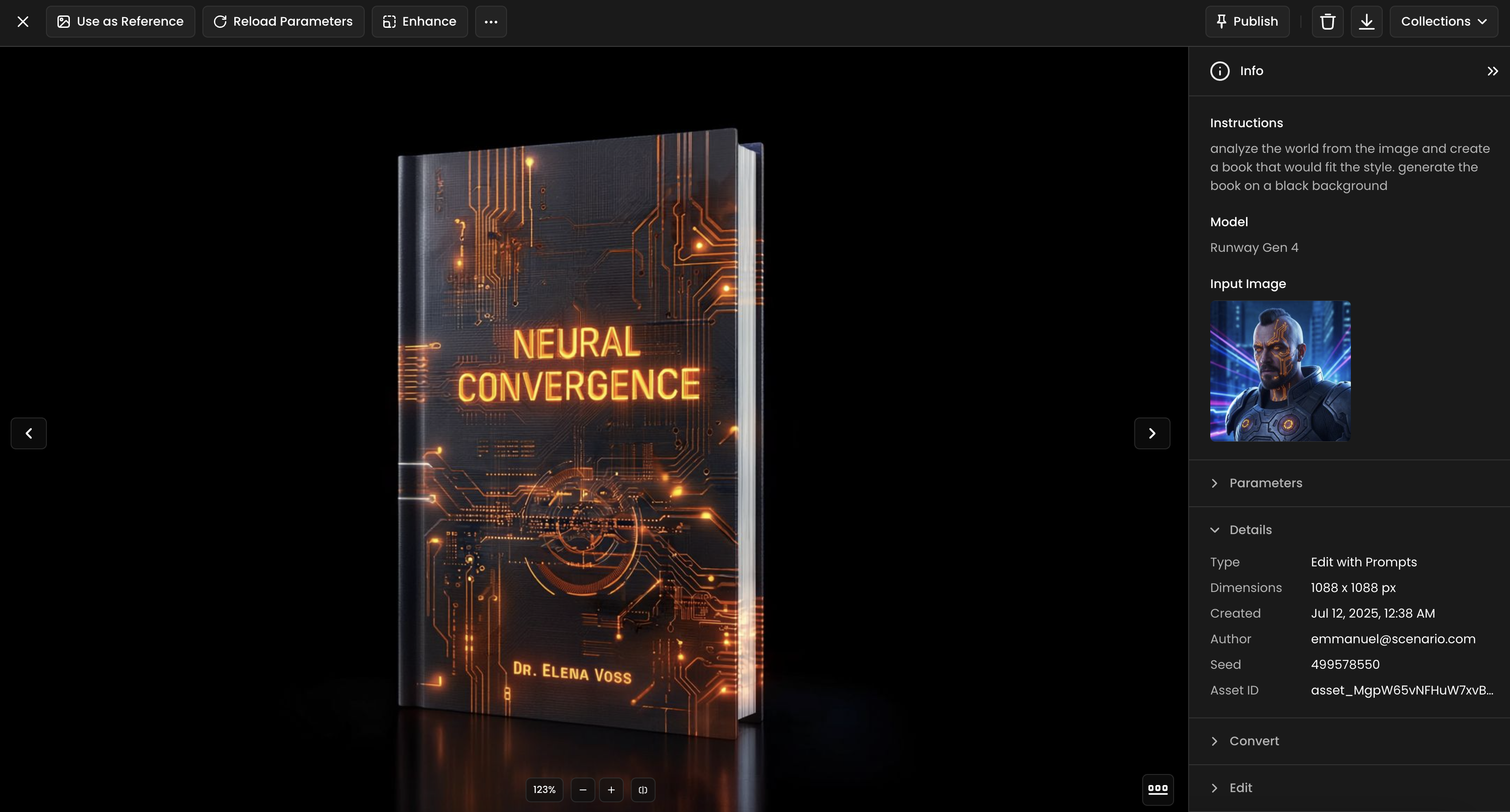Toggle the compare view icon next to zoom

point(642,790)
